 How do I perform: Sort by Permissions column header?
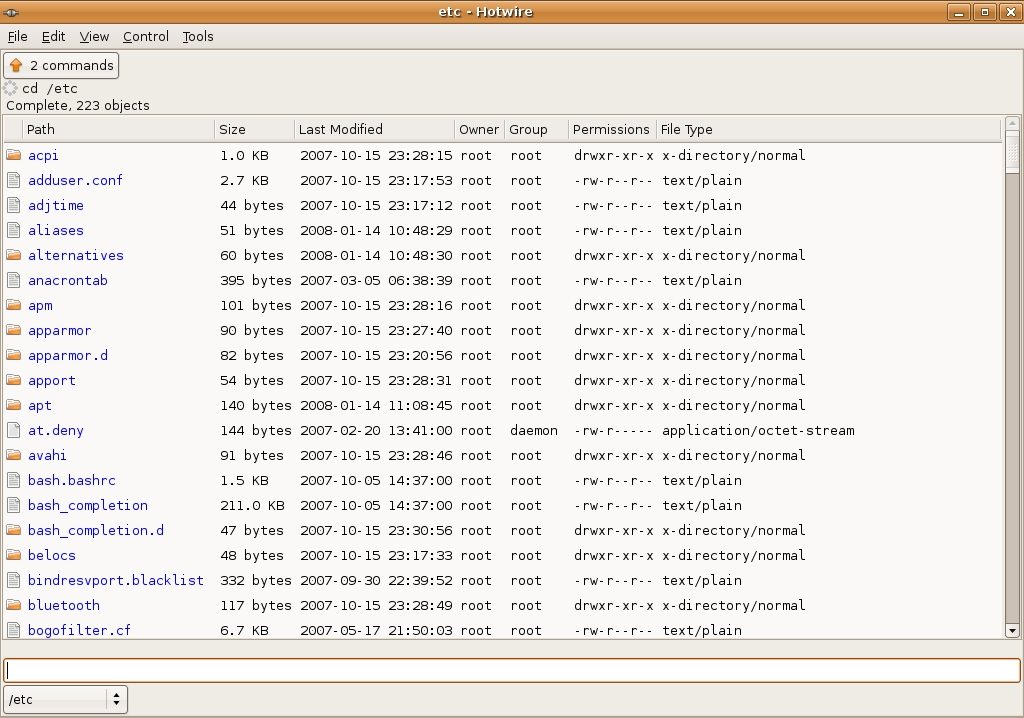coord(612,129)
